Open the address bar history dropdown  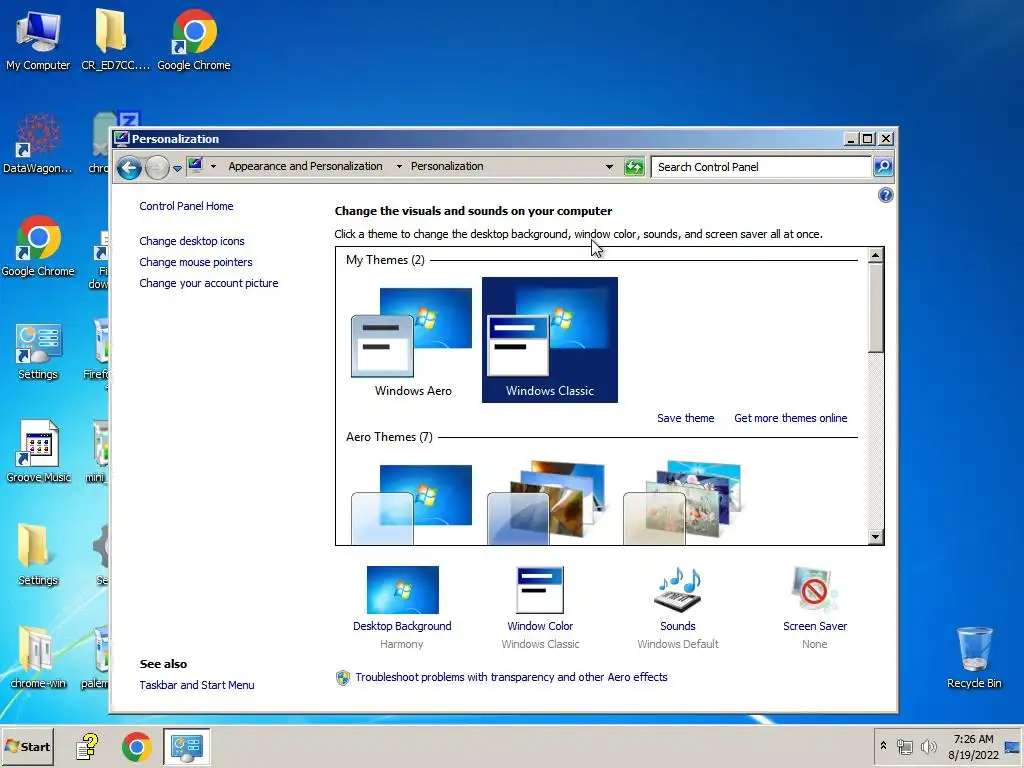pyautogui.click(x=609, y=167)
